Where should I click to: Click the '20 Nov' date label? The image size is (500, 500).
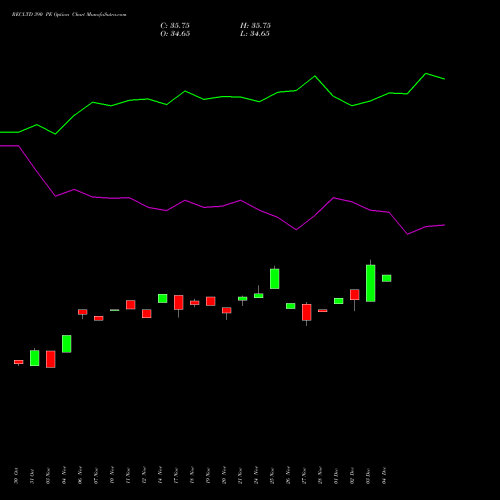coord(224,476)
